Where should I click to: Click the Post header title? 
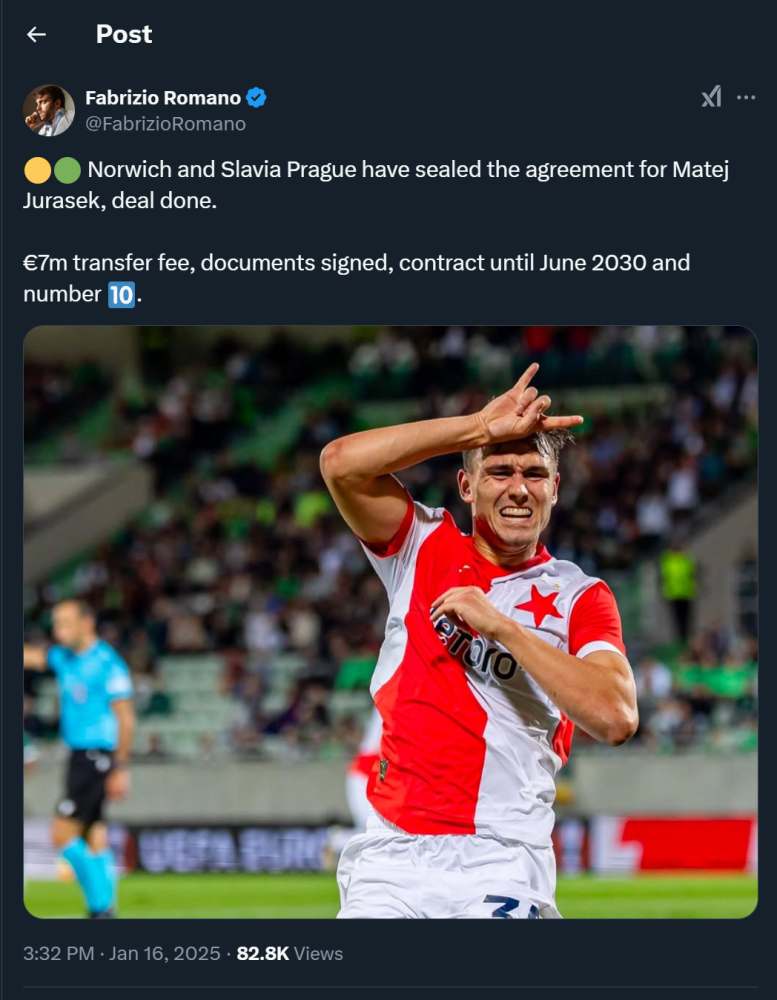click(124, 34)
